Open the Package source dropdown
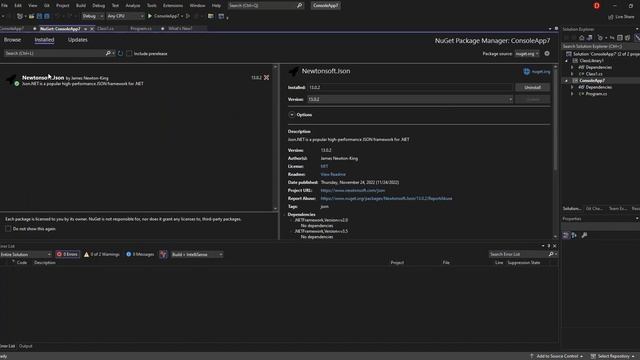The image size is (640, 360). point(527,53)
